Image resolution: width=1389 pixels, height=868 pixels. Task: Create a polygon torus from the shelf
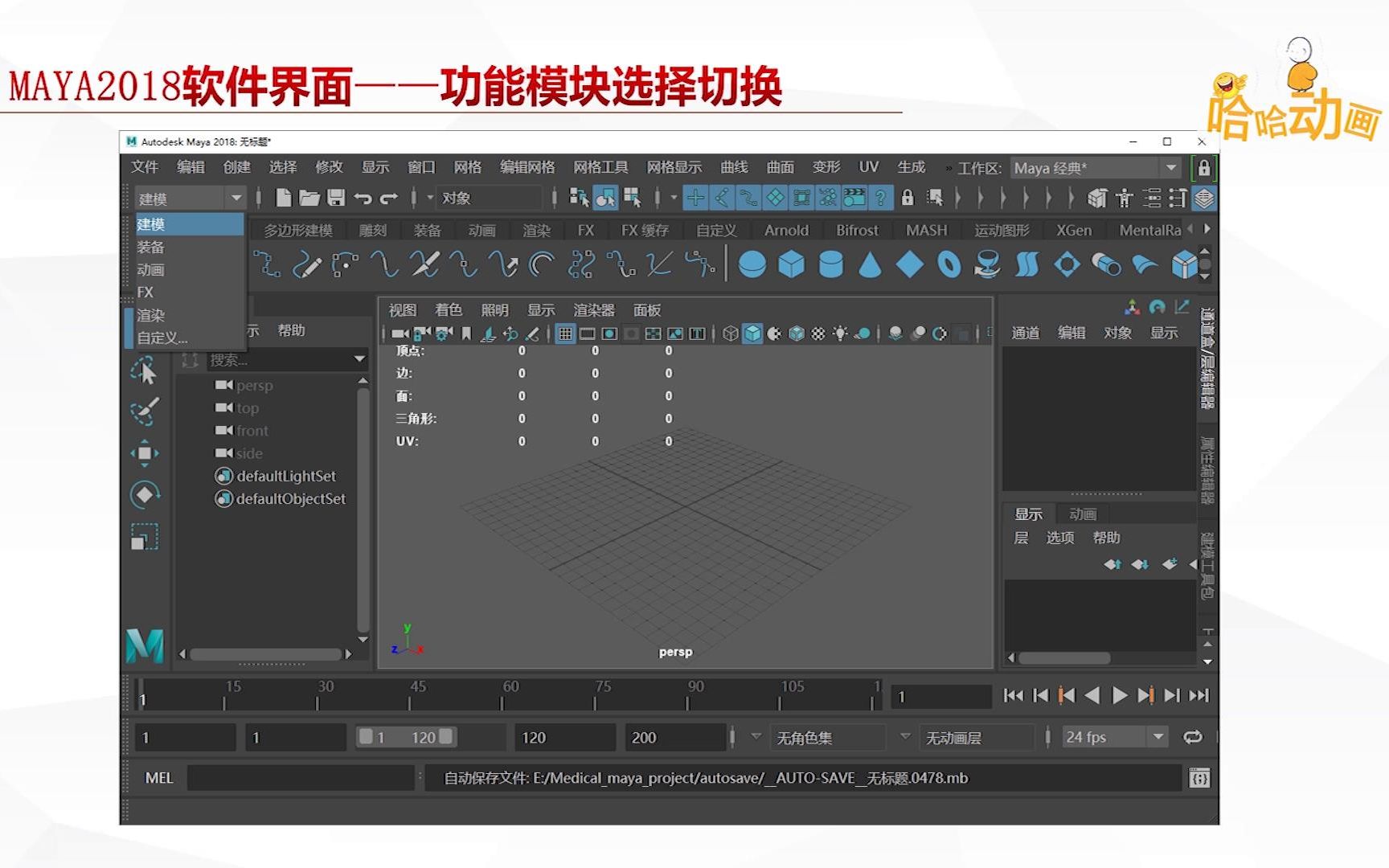(949, 265)
